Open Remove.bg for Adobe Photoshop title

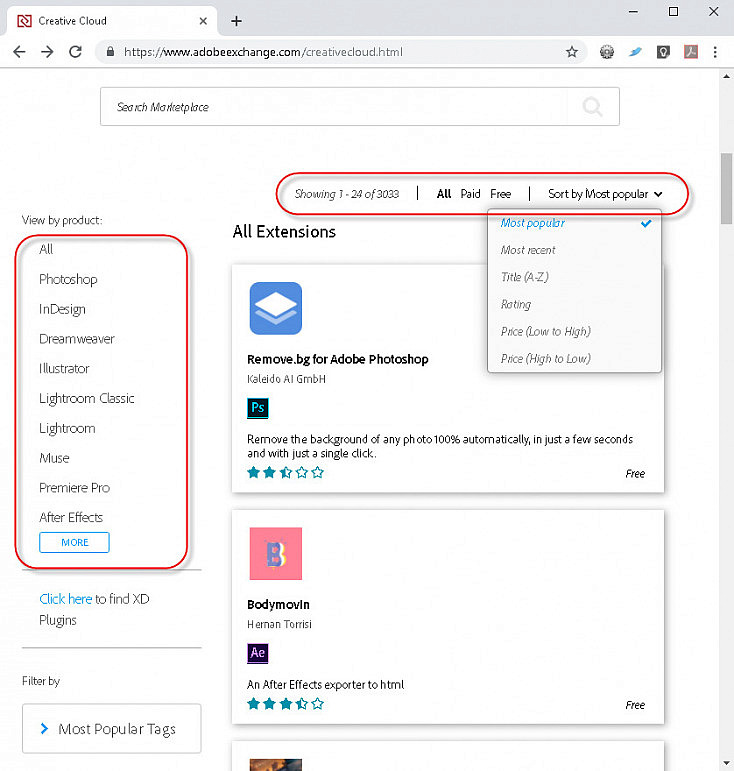[x=338, y=359]
